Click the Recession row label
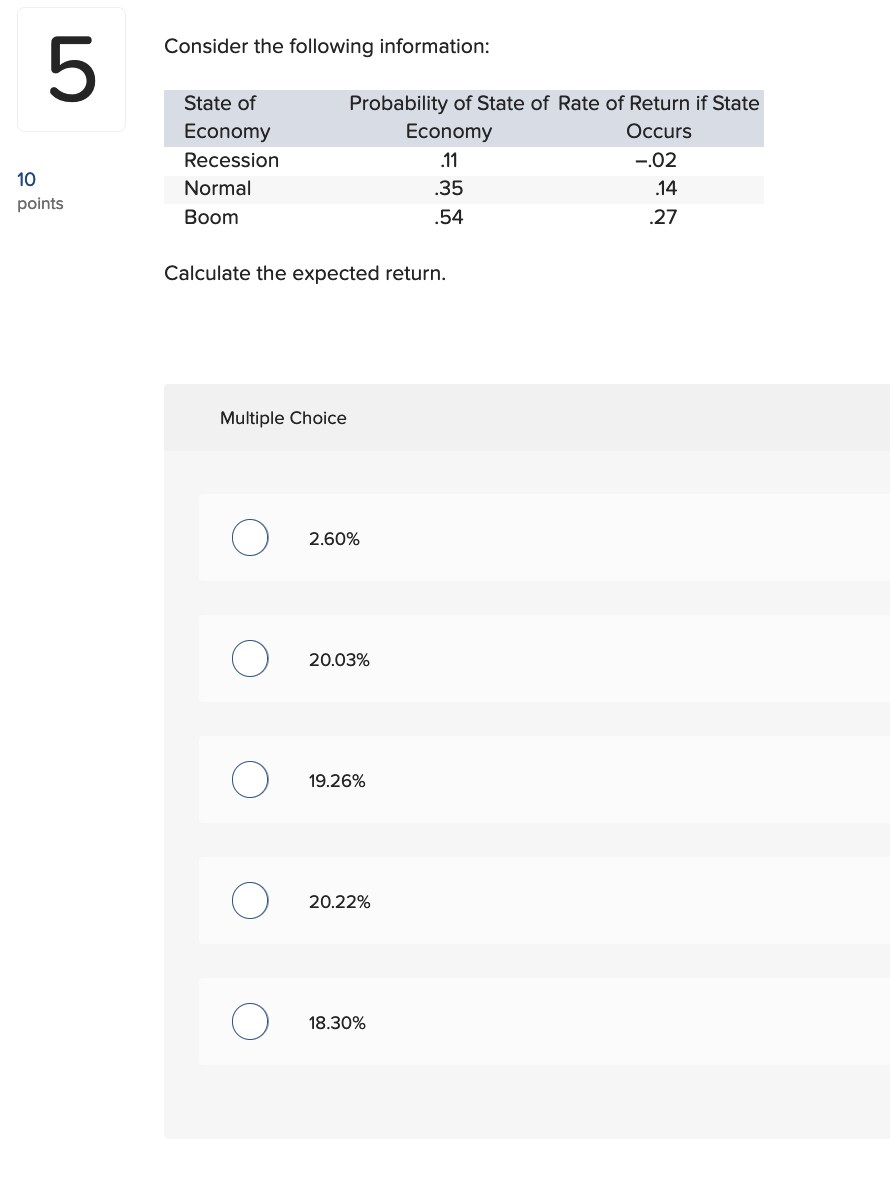 (x=231, y=160)
